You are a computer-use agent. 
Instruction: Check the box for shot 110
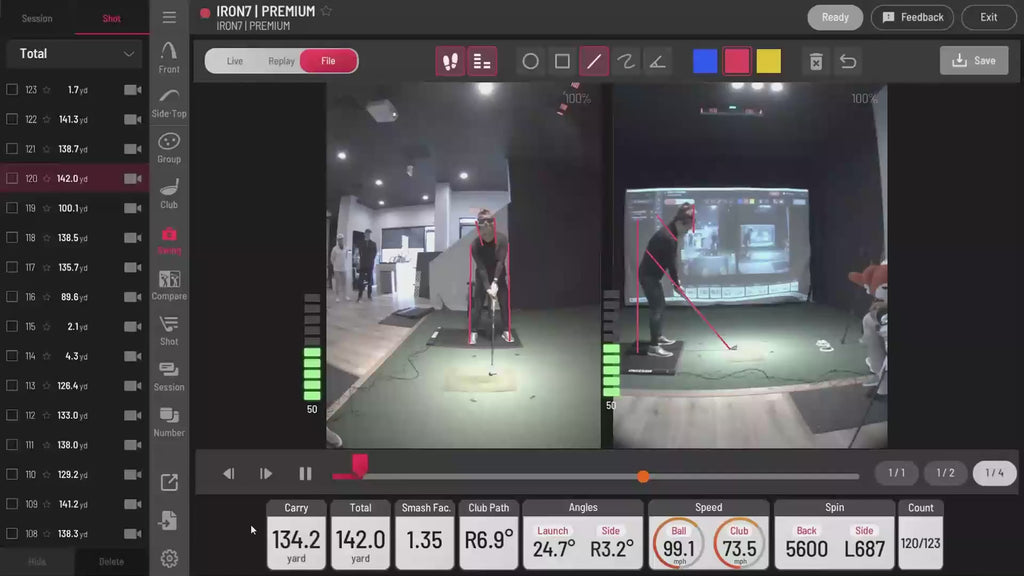coord(12,474)
